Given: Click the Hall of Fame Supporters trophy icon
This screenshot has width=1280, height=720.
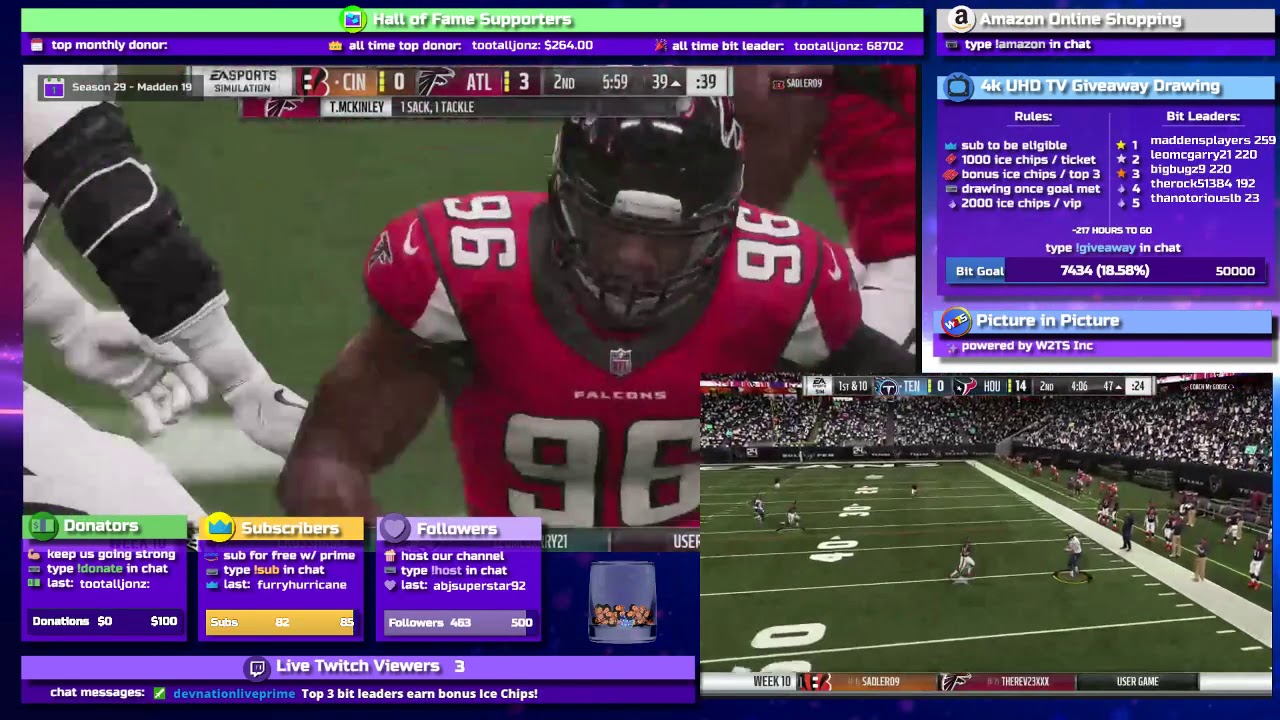Looking at the screenshot, I should point(352,19).
